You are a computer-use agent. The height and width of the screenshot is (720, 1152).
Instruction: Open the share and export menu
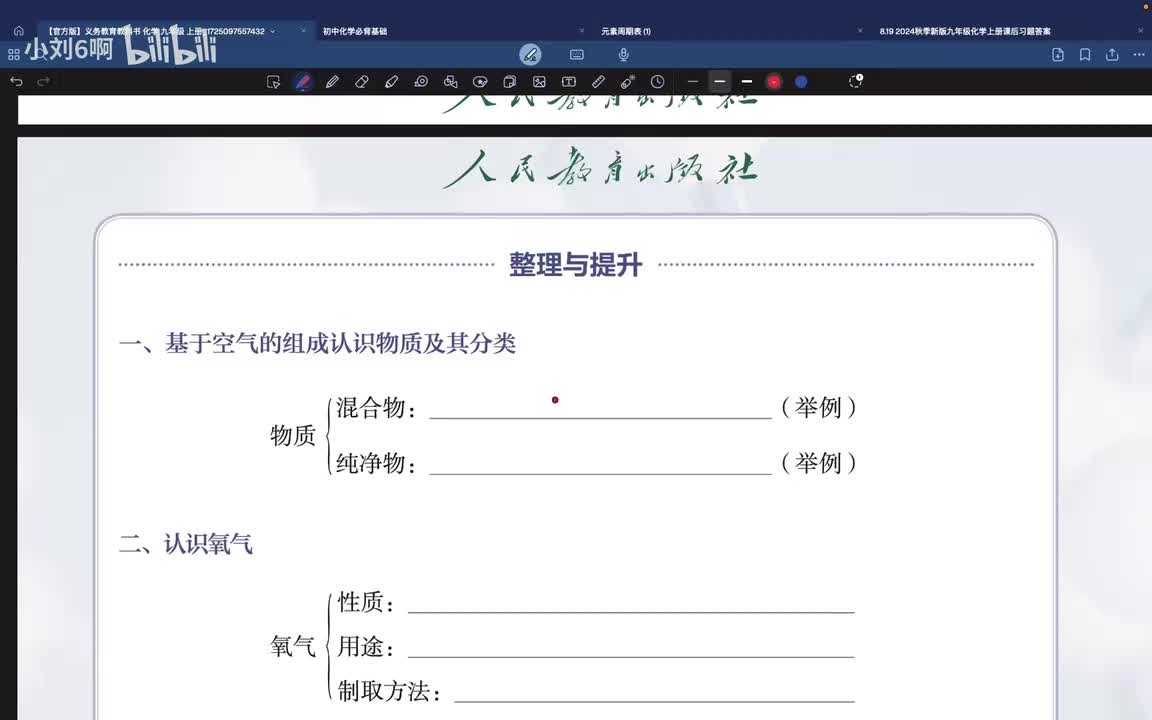(1112, 54)
